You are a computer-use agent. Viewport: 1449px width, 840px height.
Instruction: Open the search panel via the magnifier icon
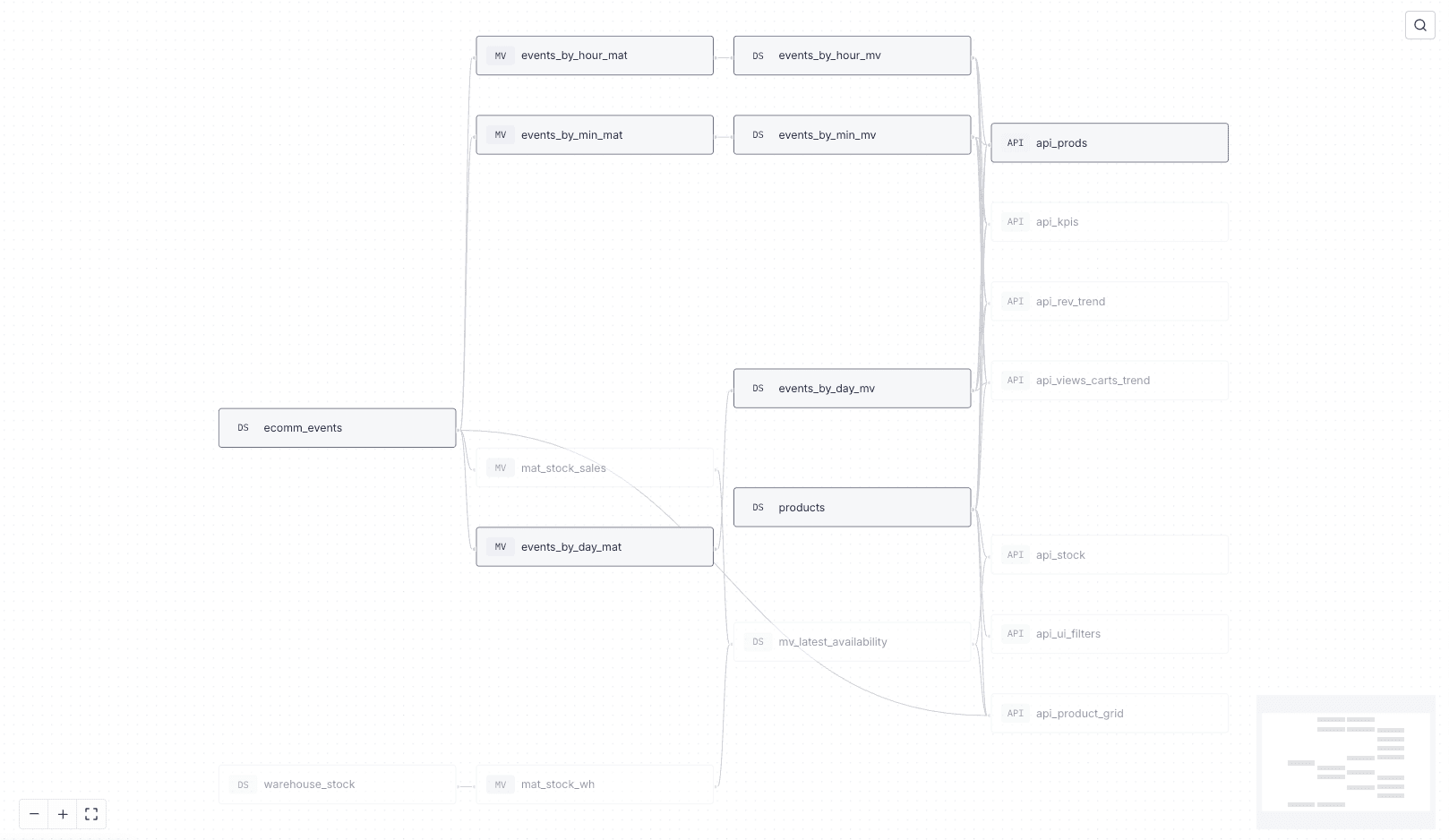coord(1419,24)
